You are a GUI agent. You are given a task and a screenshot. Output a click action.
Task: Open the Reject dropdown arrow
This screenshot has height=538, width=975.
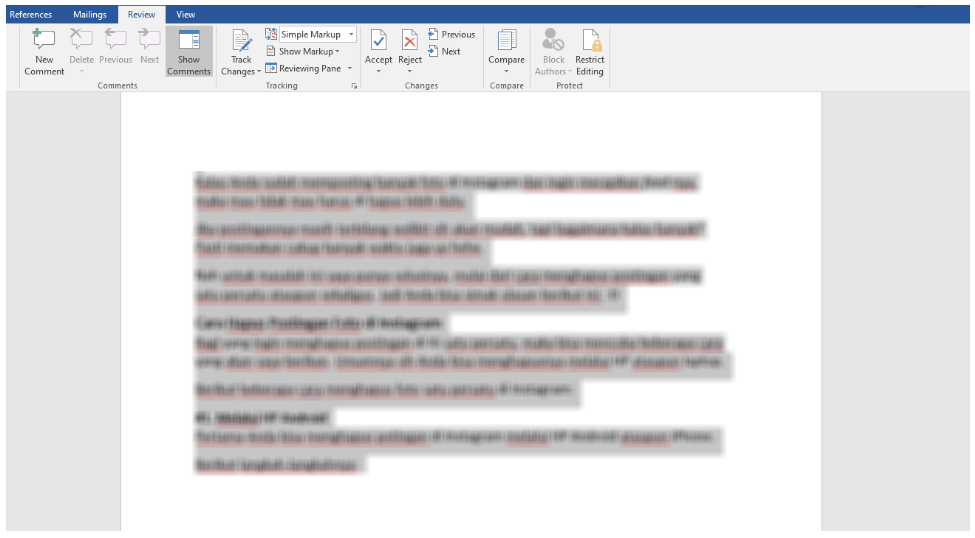[x=410, y=72]
